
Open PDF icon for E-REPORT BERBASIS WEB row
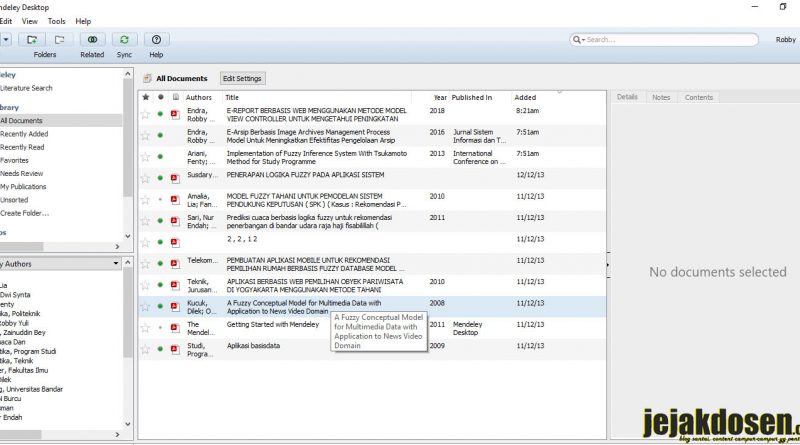(x=175, y=114)
